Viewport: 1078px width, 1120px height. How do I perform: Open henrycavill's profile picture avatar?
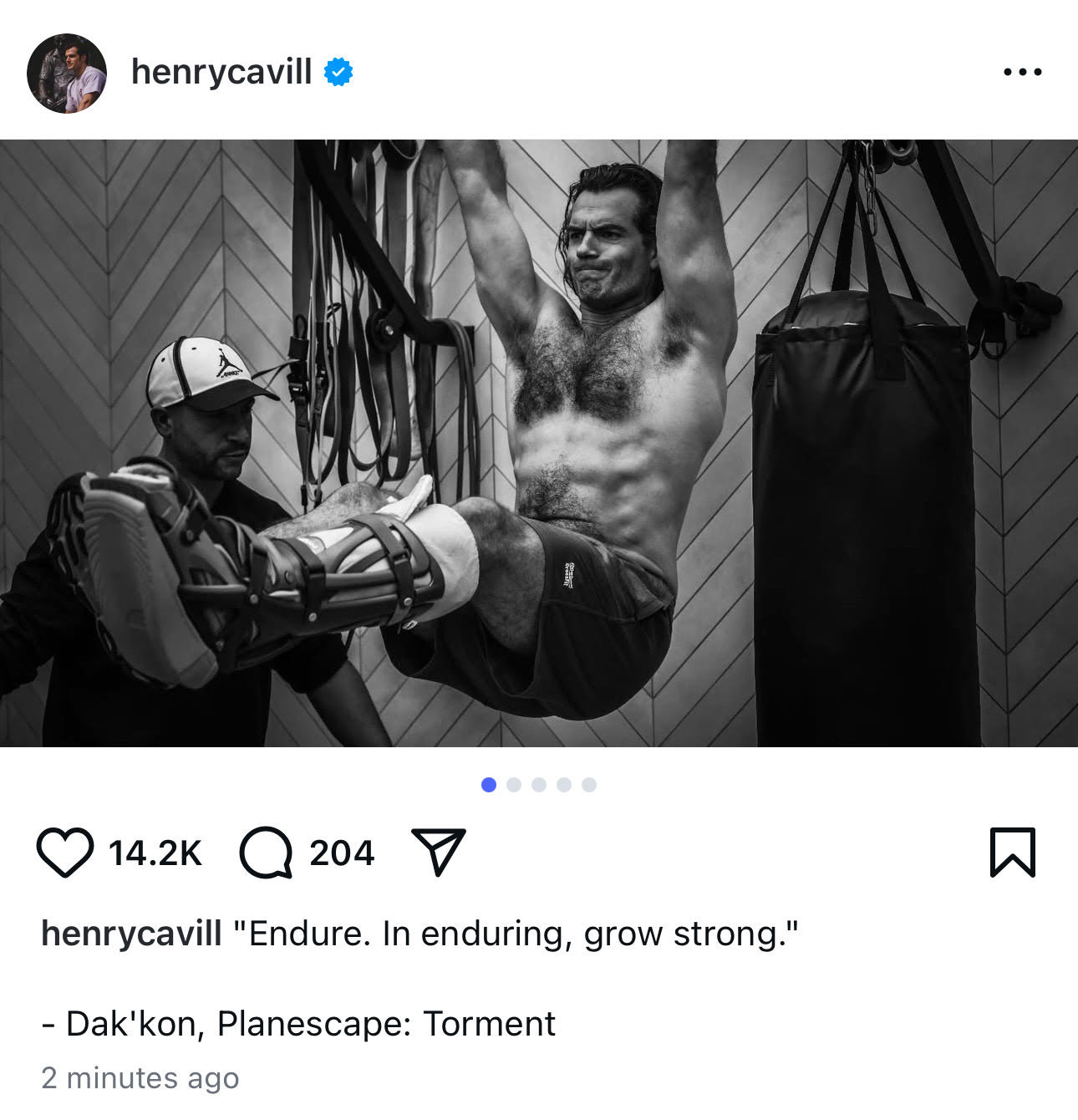click(67, 74)
